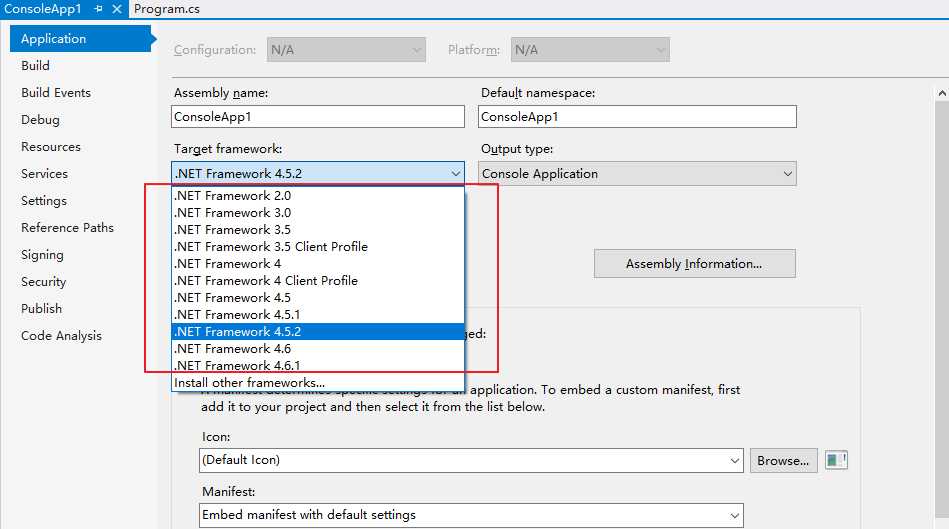The height and width of the screenshot is (529, 949).
Task: Open the Build Events page
Action: pos(56,93)
